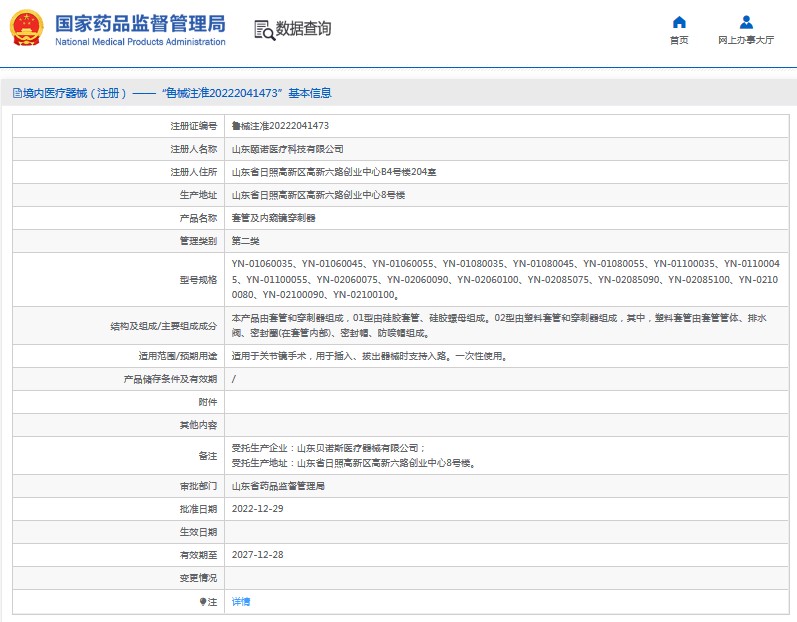Click the entrusted manufacturer 山东贝诺斯医疗器械有限公司 line
The width and height of the screenshot is (797, 622).
328,448
